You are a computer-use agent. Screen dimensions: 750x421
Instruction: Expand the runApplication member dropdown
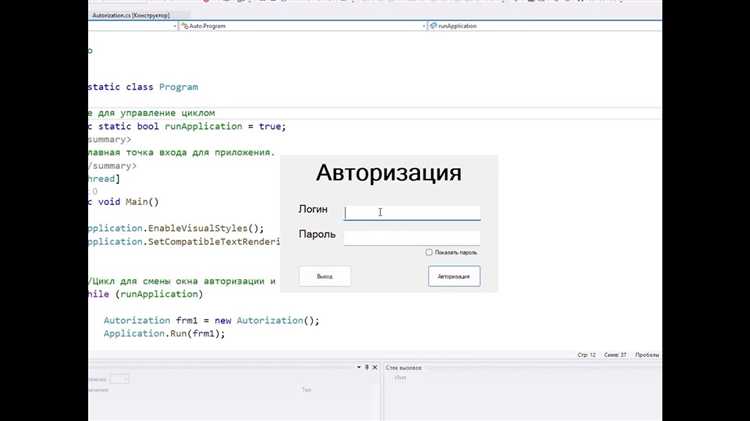tap(656, 25)
